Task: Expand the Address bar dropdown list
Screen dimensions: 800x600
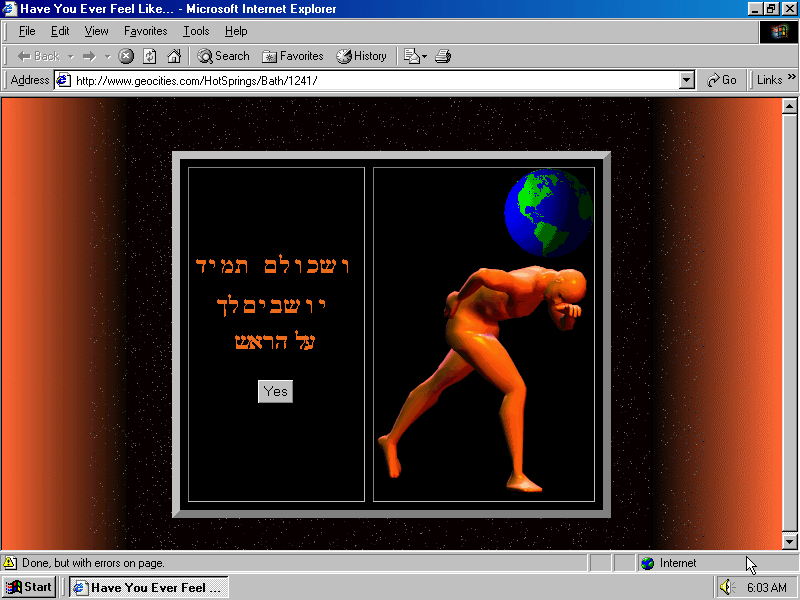Action: coord(686,80)
